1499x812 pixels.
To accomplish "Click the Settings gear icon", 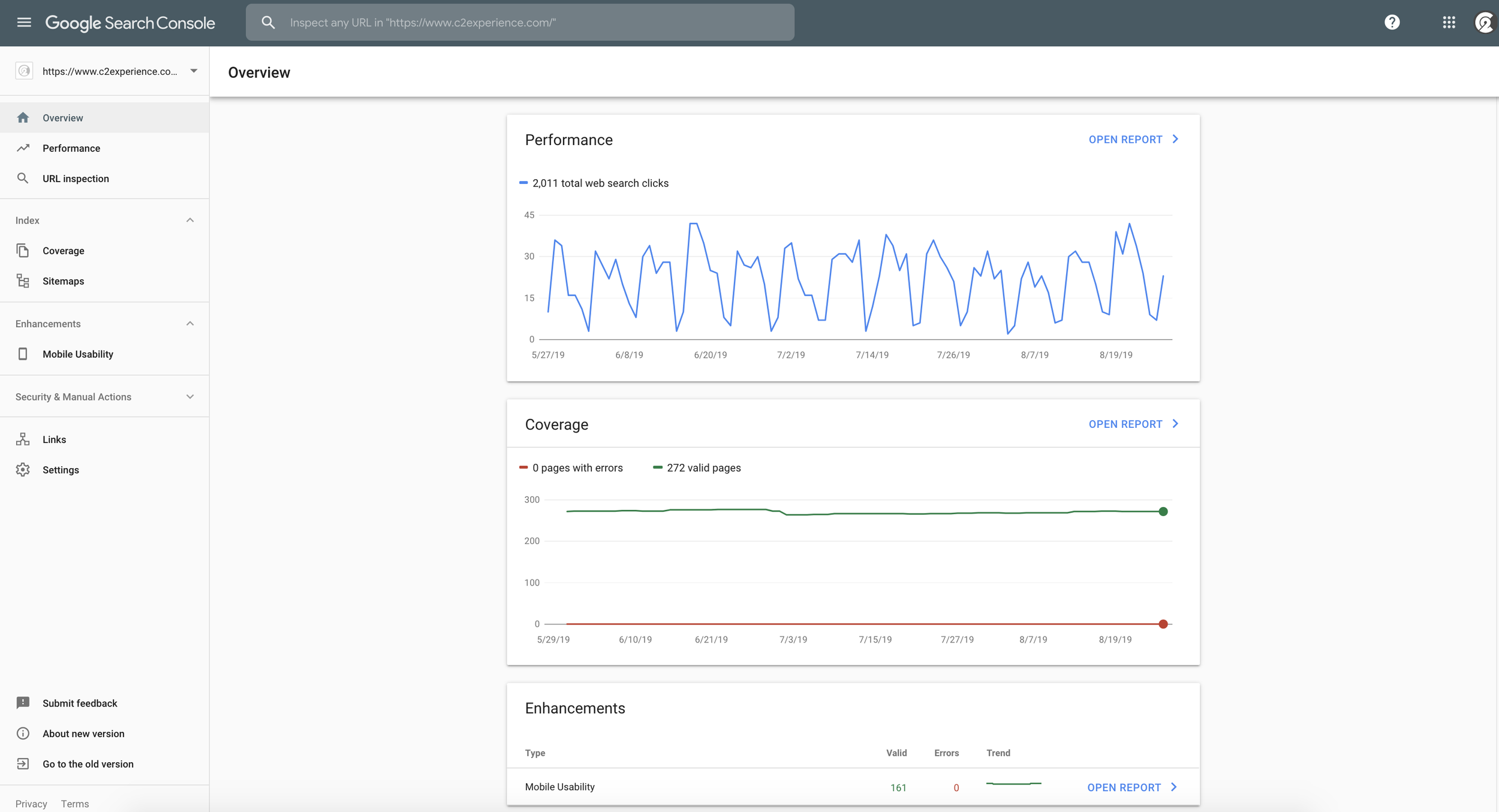I will pyautogui.click(x=23, y=470).
